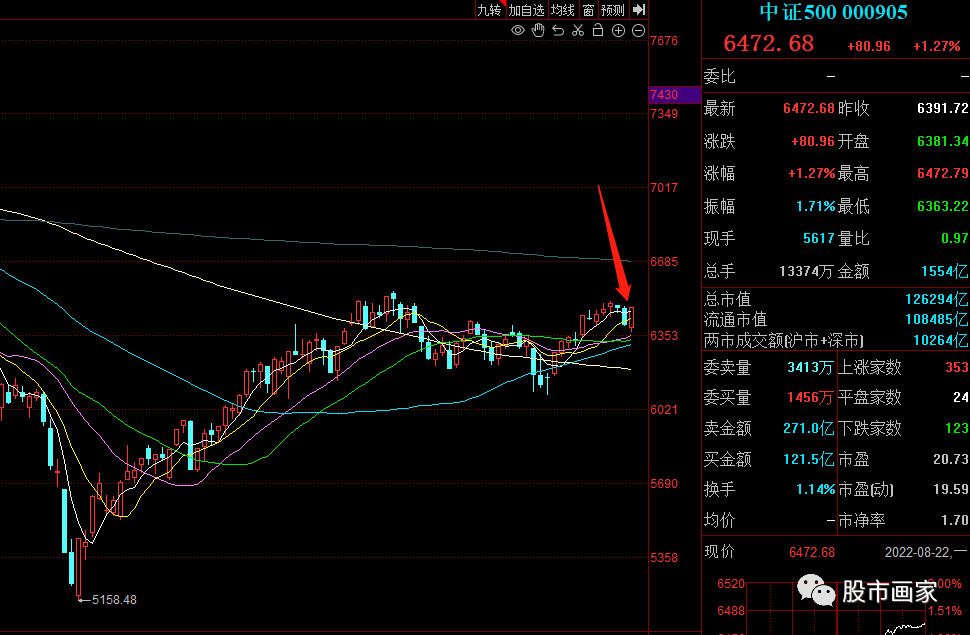The height and width of the screenshot is (635, 970).
Task: Click the 量比 0.97 value
Action: click(x=955, y=238)
